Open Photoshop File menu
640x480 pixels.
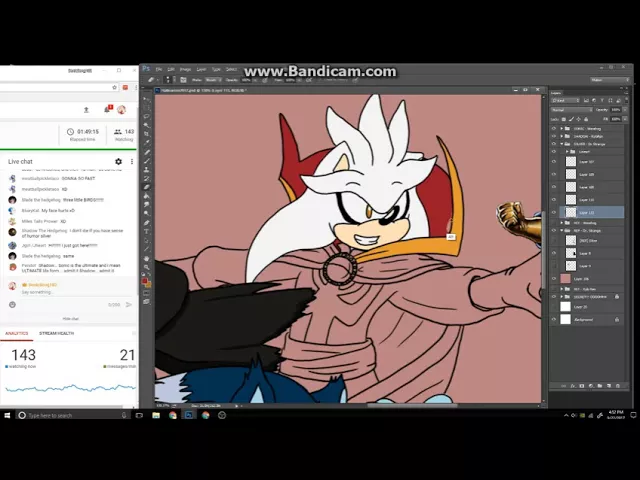click(x=159, y=69)
